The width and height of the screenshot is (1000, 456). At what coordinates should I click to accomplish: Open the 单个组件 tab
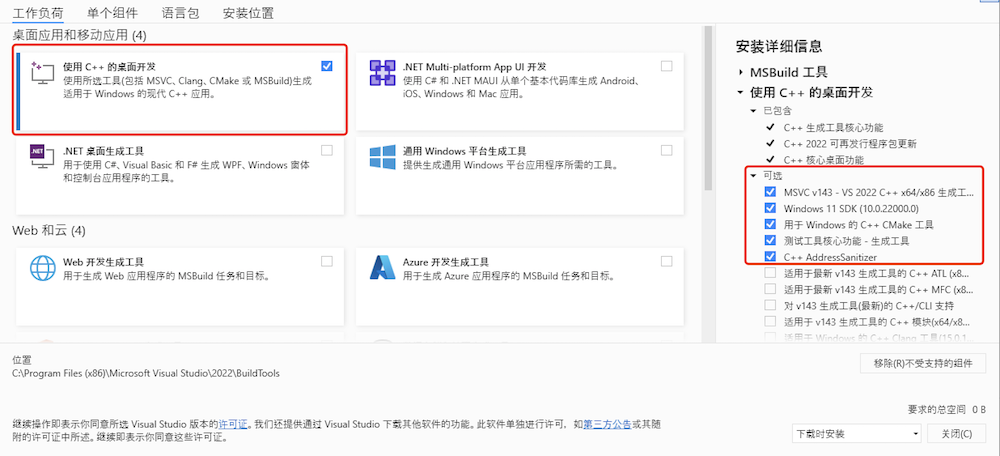[112, 13]
